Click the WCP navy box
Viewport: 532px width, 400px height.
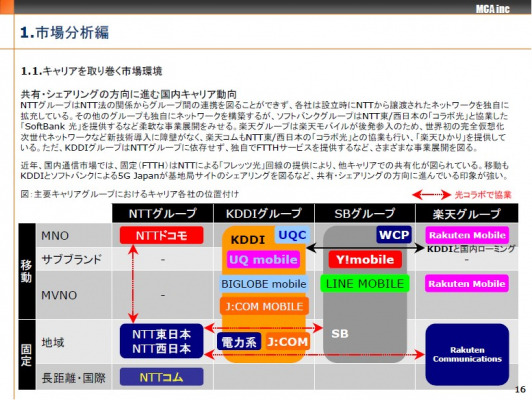(x=394, y=235)
